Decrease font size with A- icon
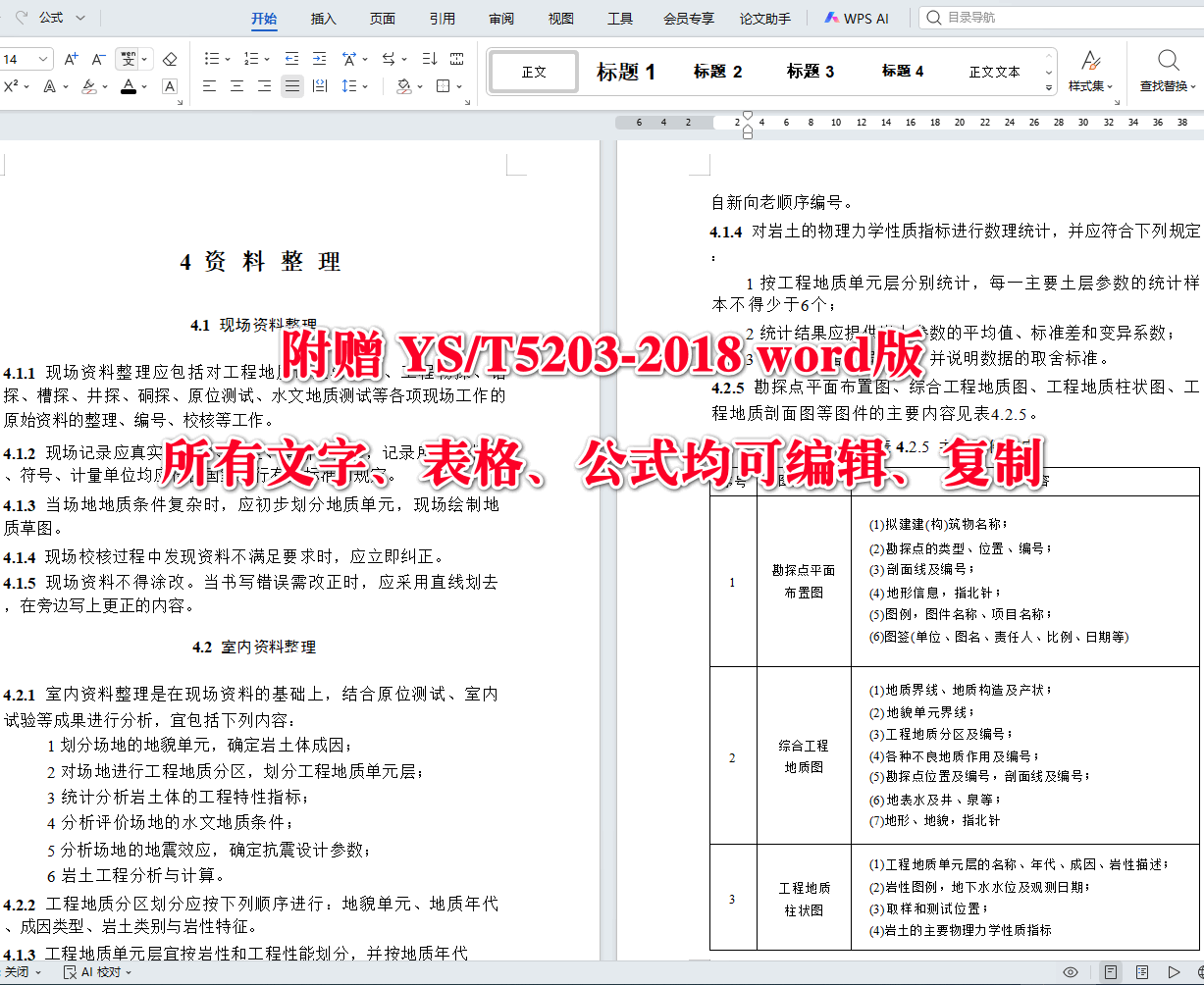The height and width of the screenshot is (985, 1204). coord(98,60)
